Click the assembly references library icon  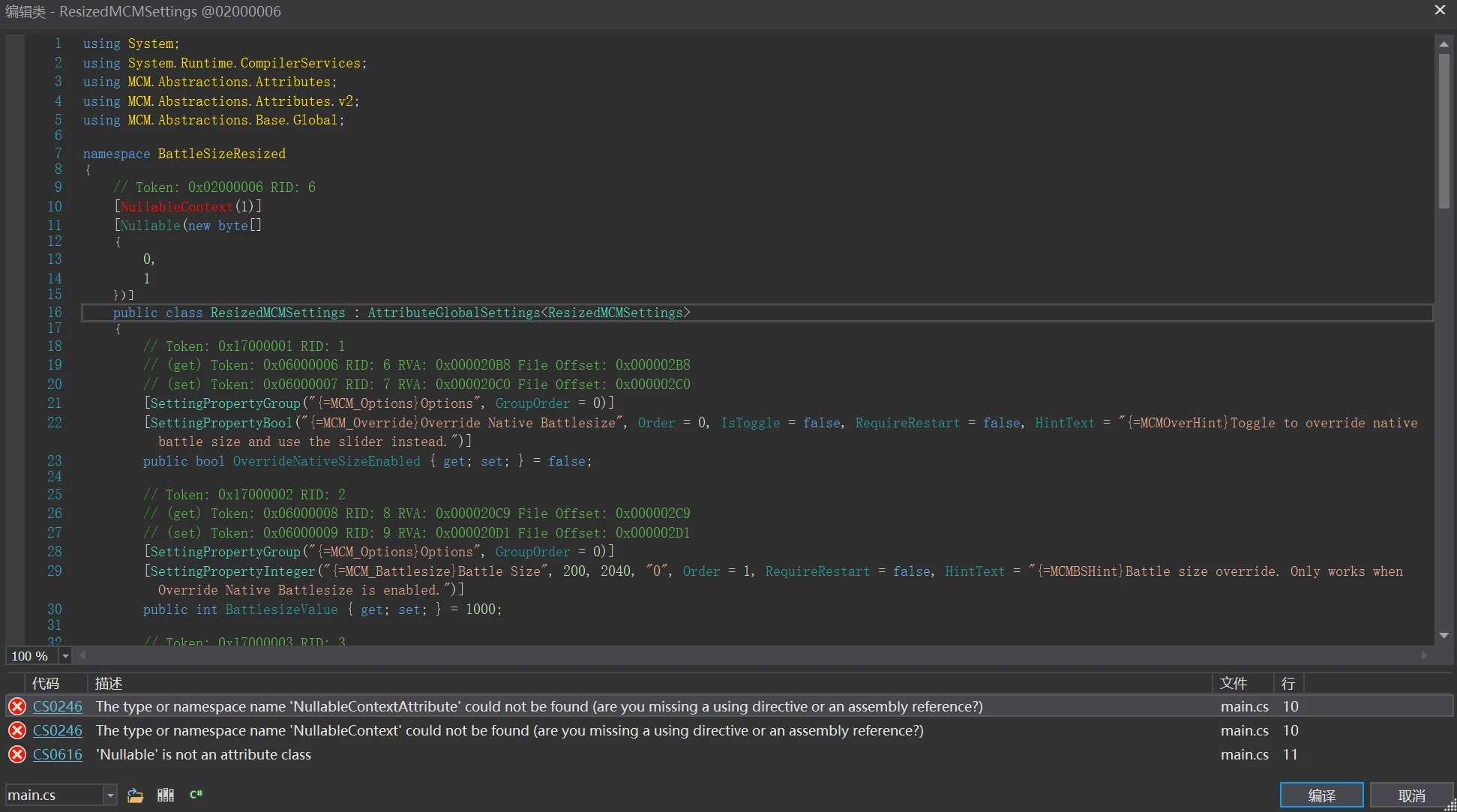click(166, 796)
